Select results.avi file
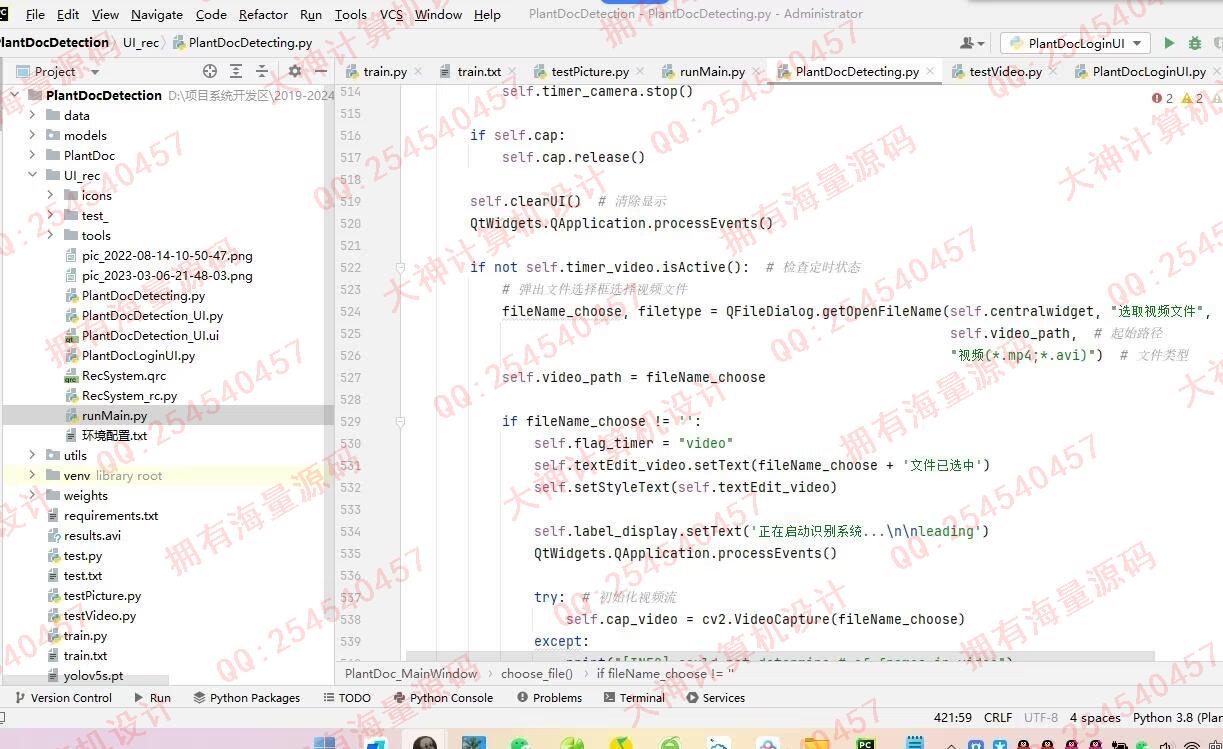Screen dimensions: 1223x749 pyautogui.click(x=92, y=535)
